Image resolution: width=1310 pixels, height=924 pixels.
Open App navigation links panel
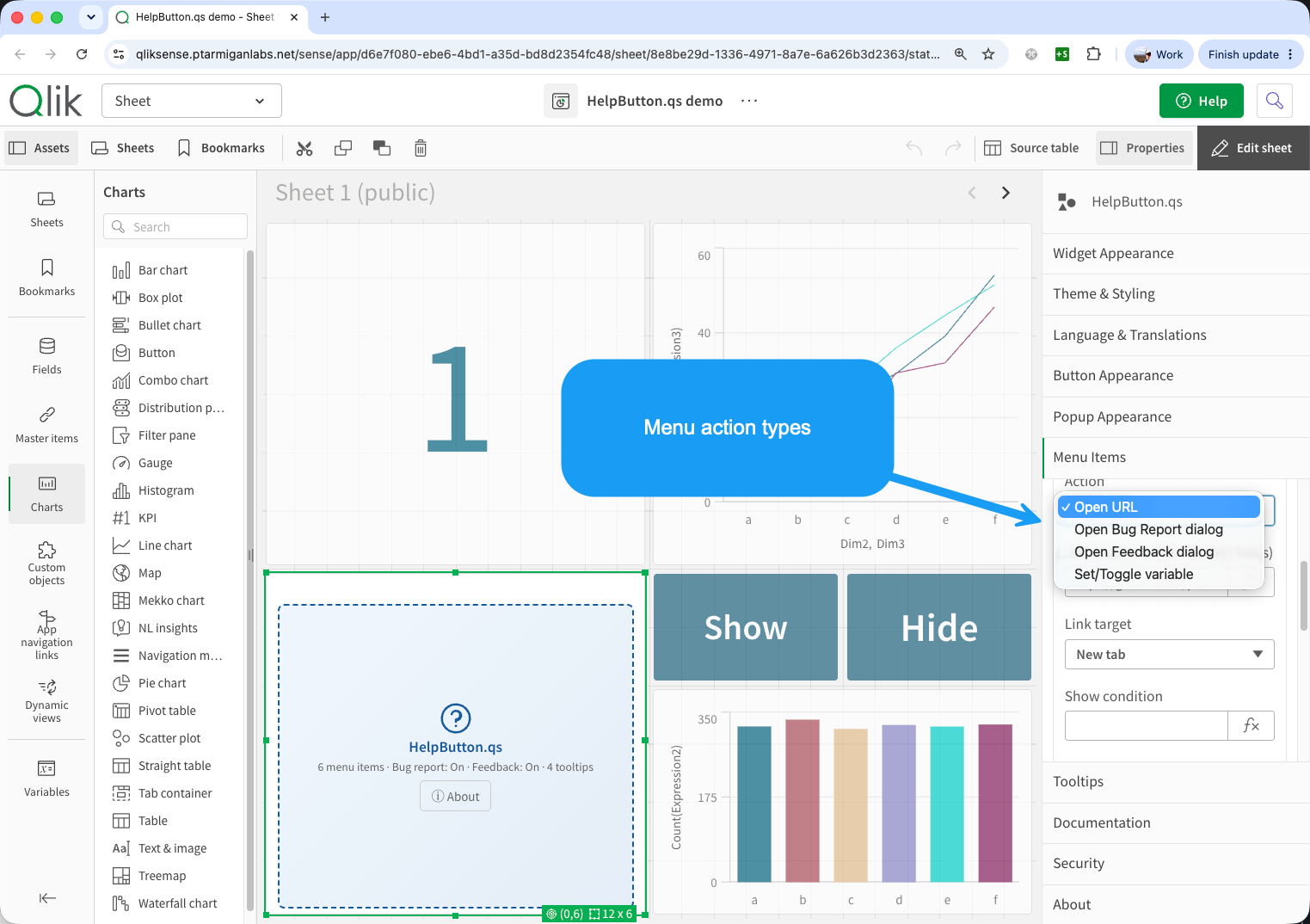46,635
